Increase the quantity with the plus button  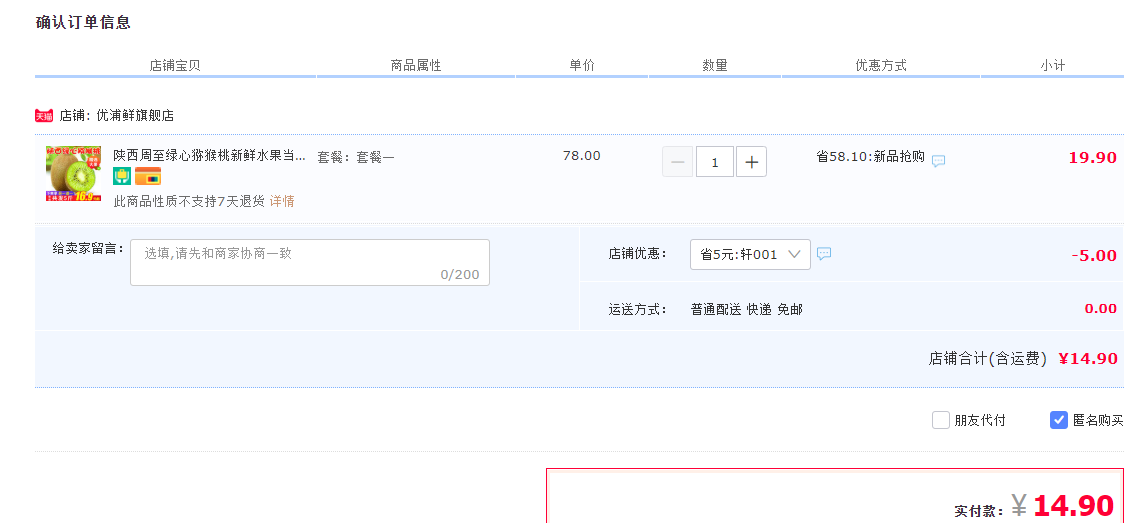pos(751,162)
